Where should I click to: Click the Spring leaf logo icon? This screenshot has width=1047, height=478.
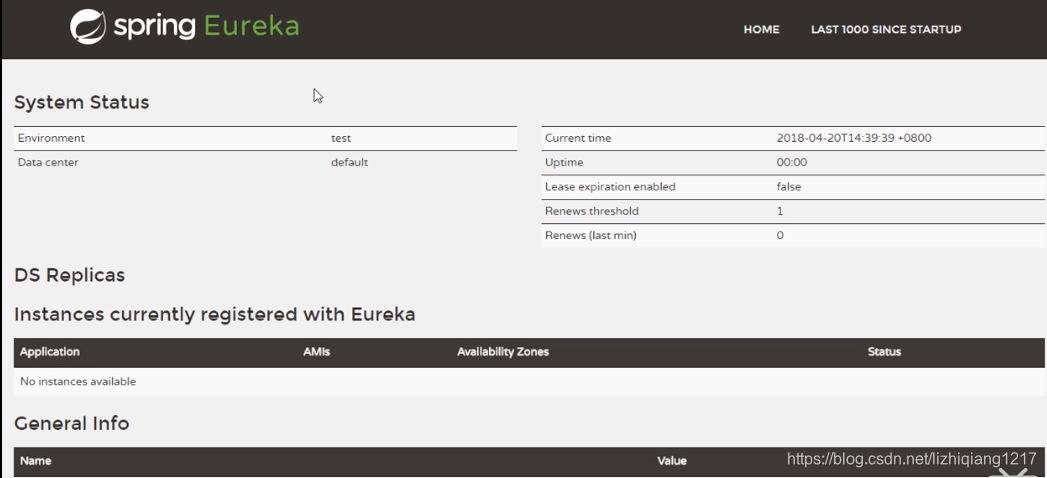click(88, 27)
